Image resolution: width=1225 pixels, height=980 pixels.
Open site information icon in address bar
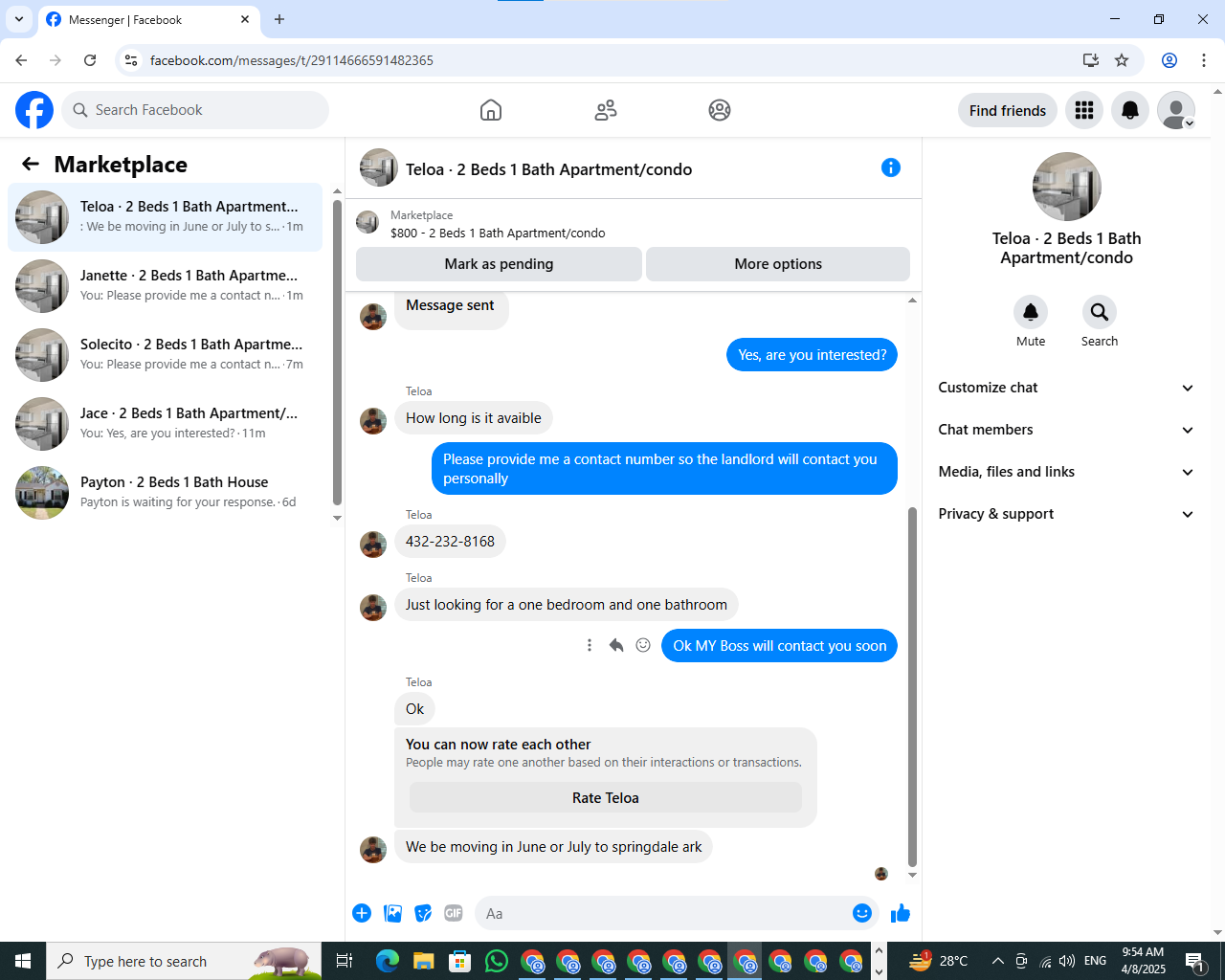tap(131, 60)
